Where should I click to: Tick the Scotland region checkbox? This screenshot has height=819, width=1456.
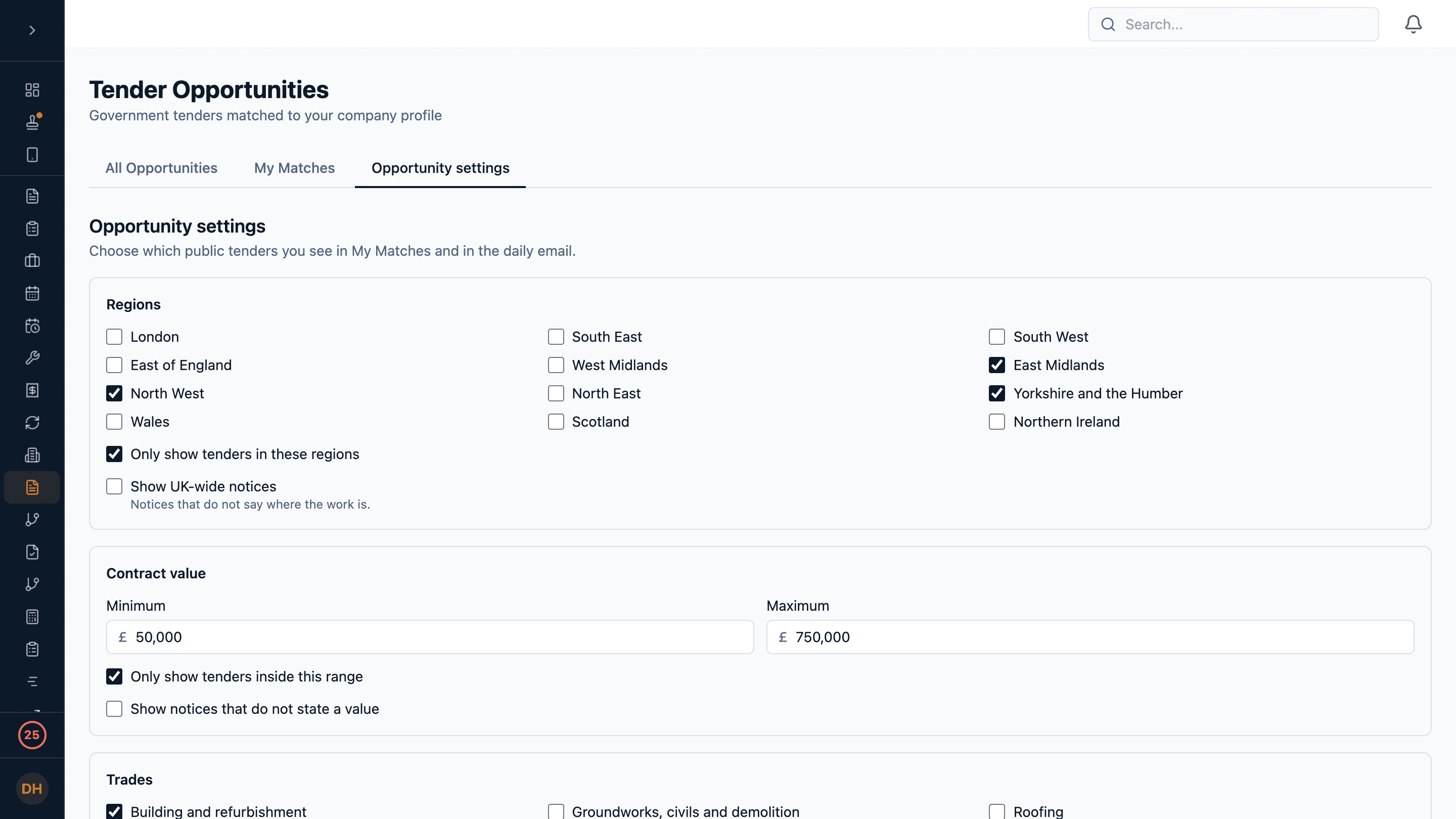click(556, 422)
